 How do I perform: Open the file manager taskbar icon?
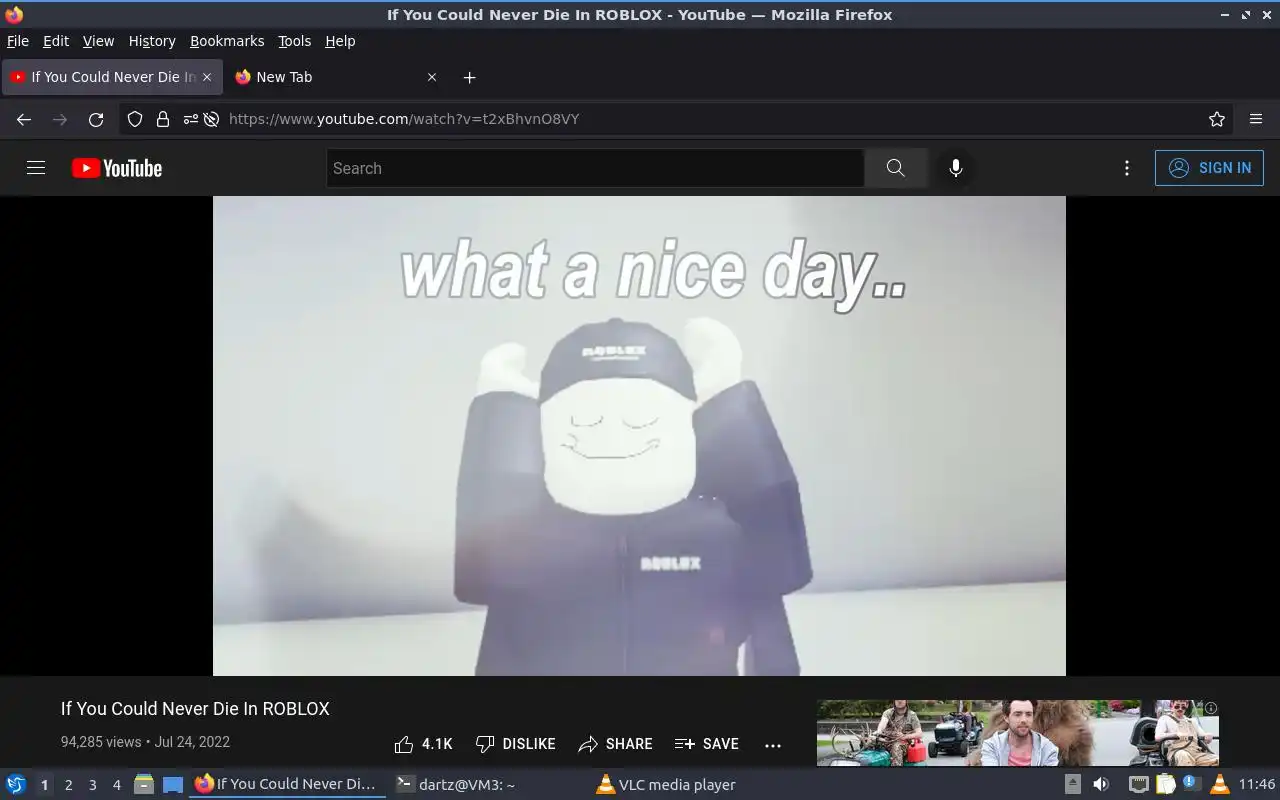[144, 784]
